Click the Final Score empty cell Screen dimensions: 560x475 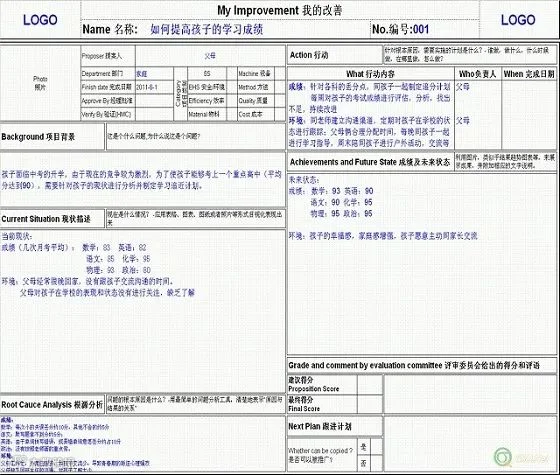[x=370, y=404]
